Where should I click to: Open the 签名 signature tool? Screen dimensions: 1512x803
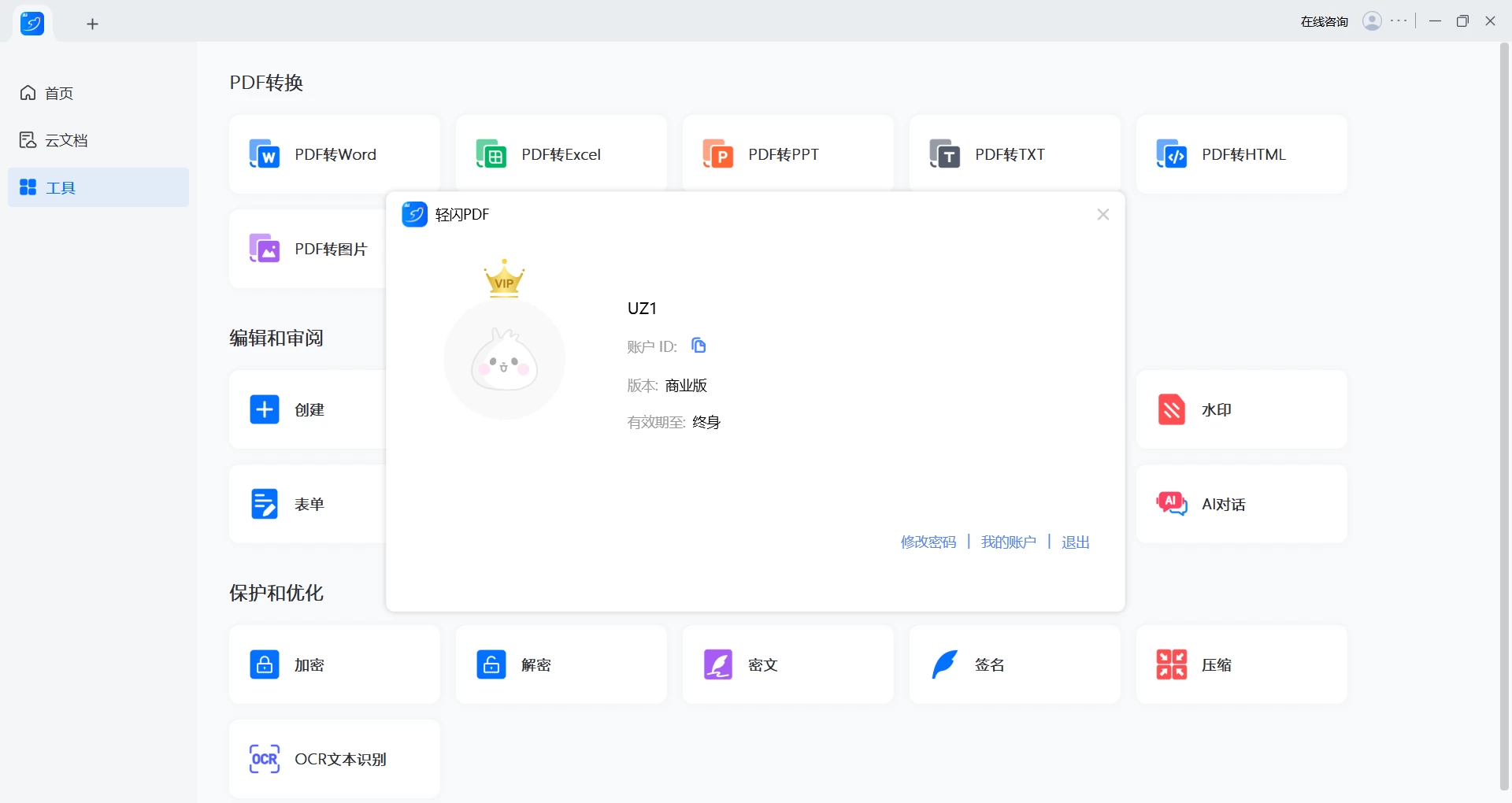coord(1014,664)
